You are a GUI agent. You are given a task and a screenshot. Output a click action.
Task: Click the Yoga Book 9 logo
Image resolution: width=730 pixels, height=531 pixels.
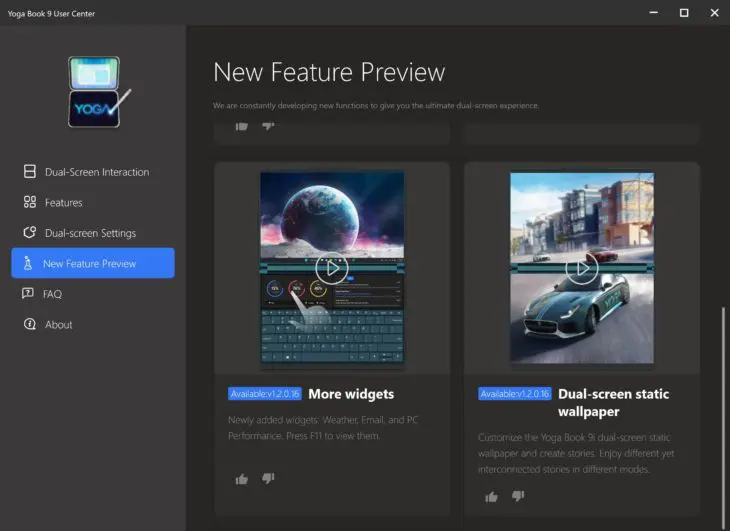(x=99, y=92)
